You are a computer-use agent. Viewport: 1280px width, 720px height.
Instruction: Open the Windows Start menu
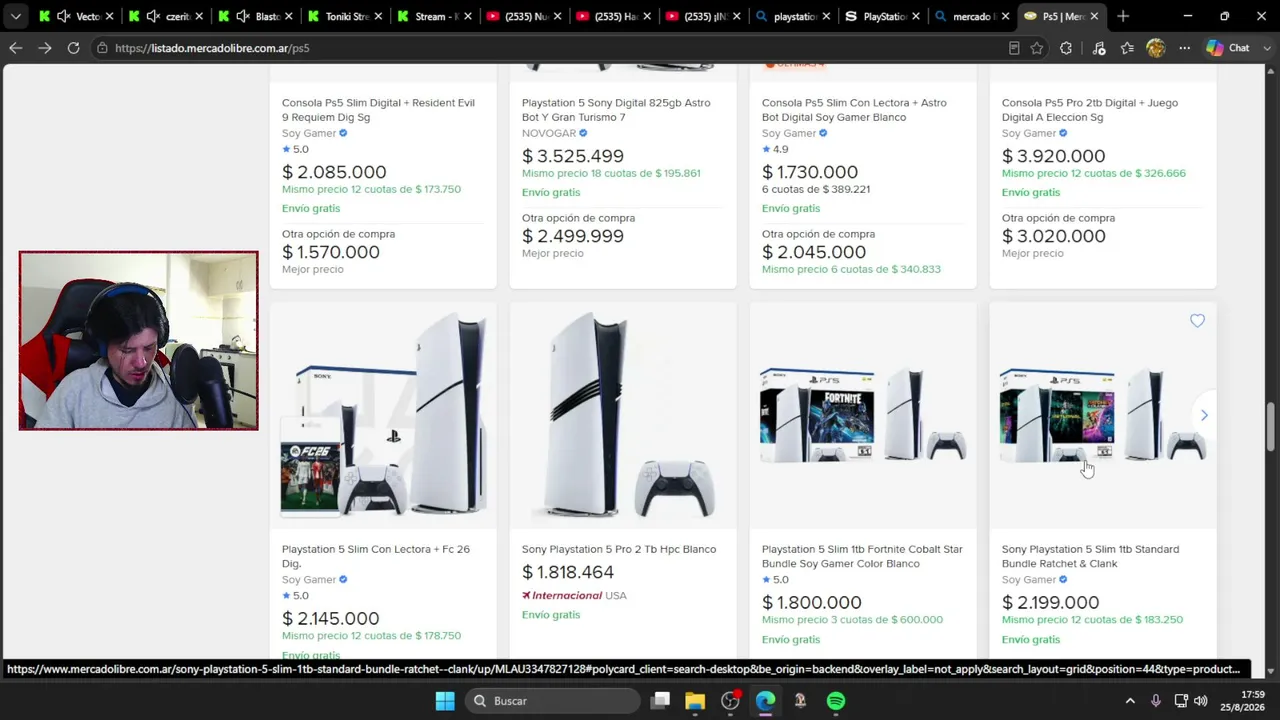445,701
